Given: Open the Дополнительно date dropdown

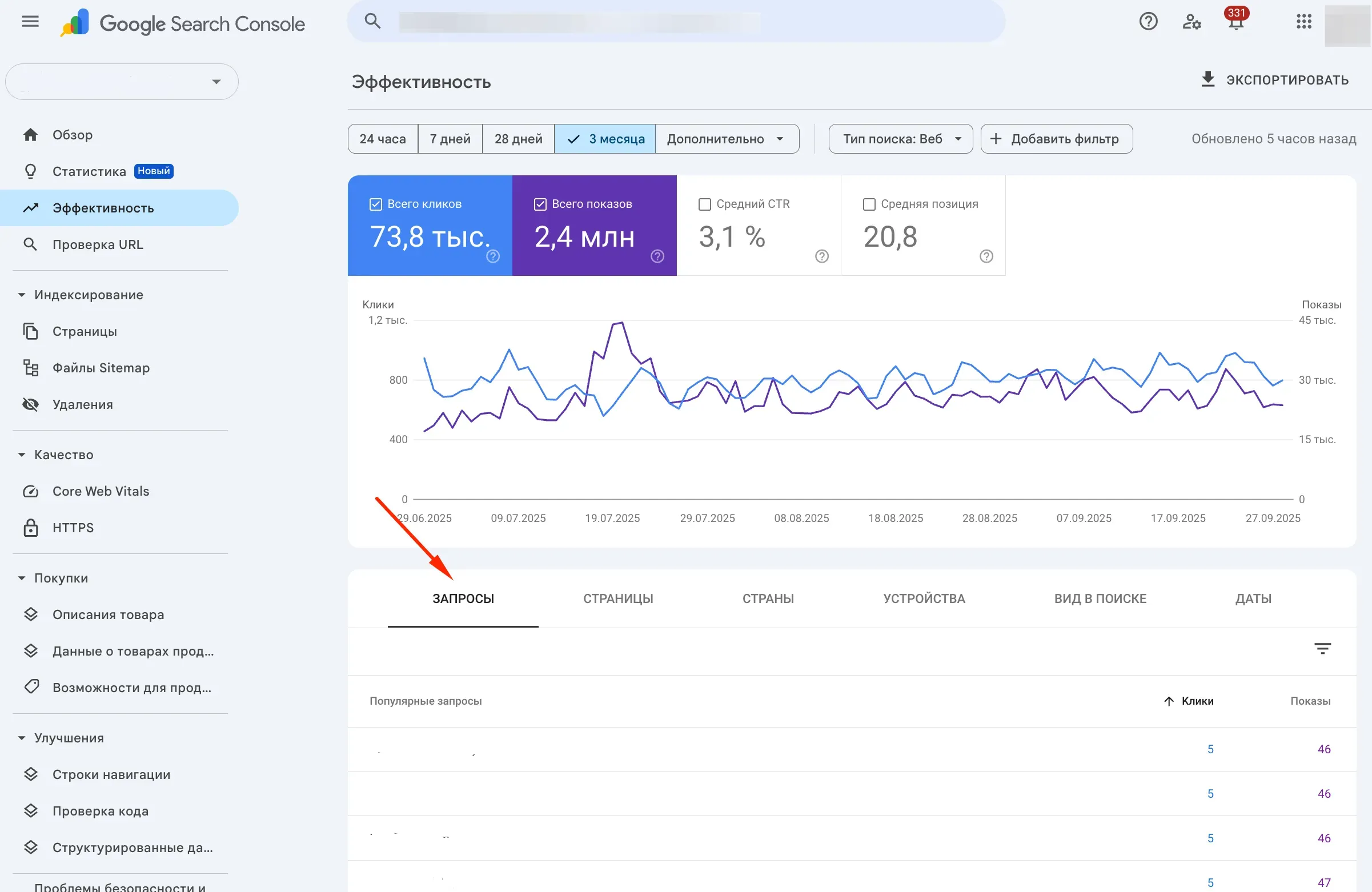Looking at the screenshot, I should tap(727, 138).
